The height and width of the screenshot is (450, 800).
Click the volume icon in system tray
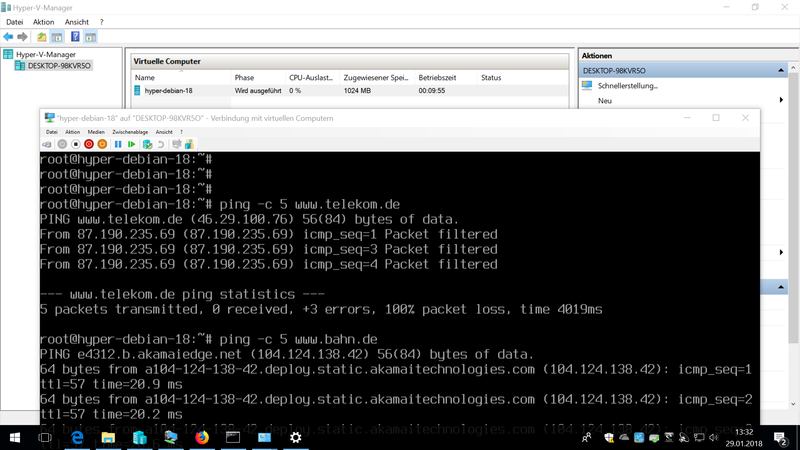click(x=713, y=438)
